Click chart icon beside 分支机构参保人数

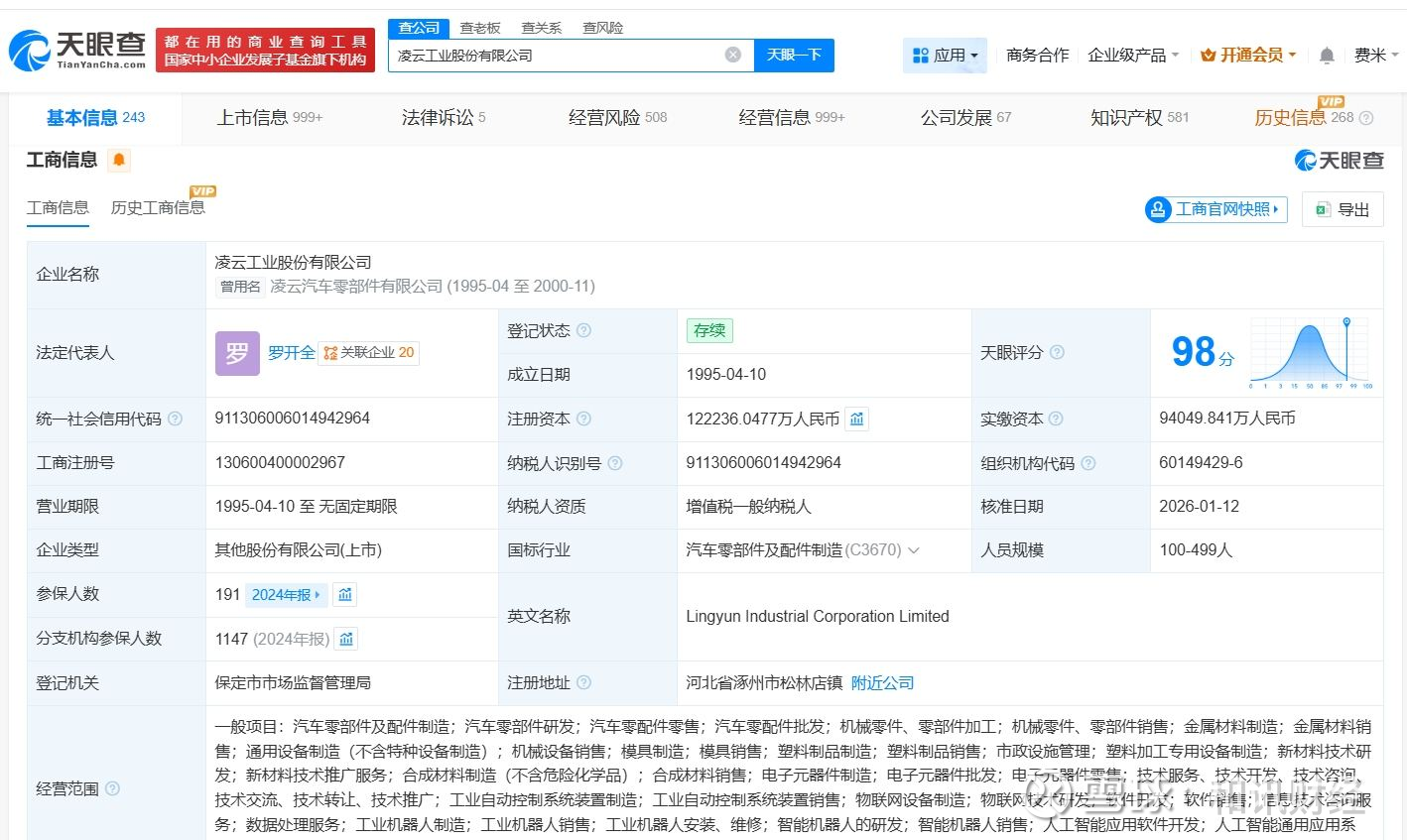click(x=346, y=640)
